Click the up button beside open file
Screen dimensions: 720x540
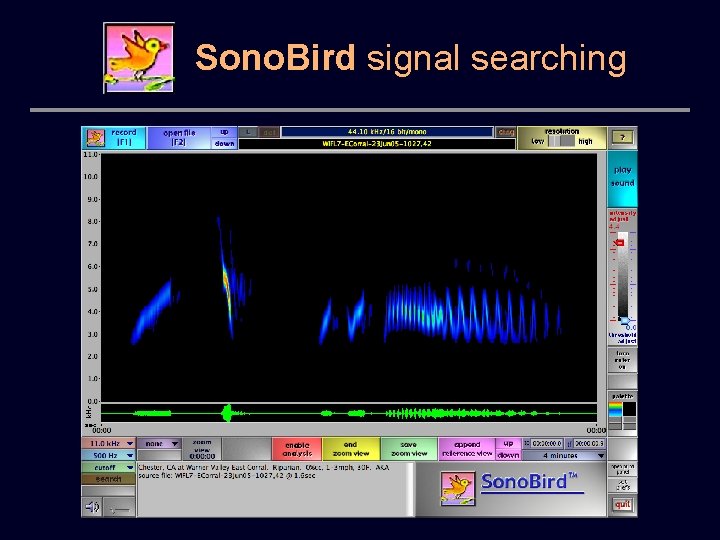click(225, 132)
